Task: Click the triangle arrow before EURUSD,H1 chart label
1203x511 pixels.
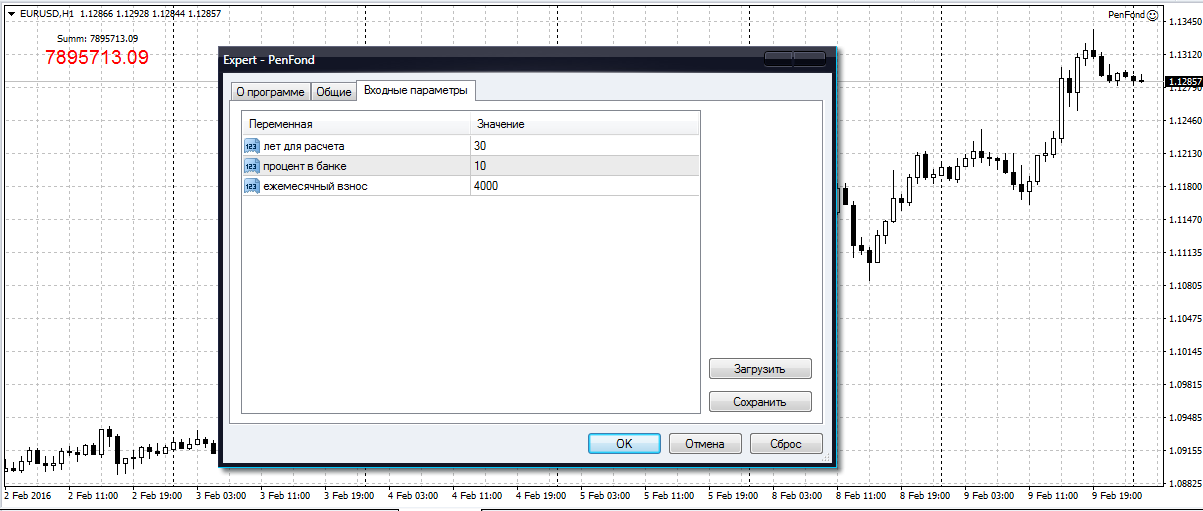Action: click(x=10, y=14)
